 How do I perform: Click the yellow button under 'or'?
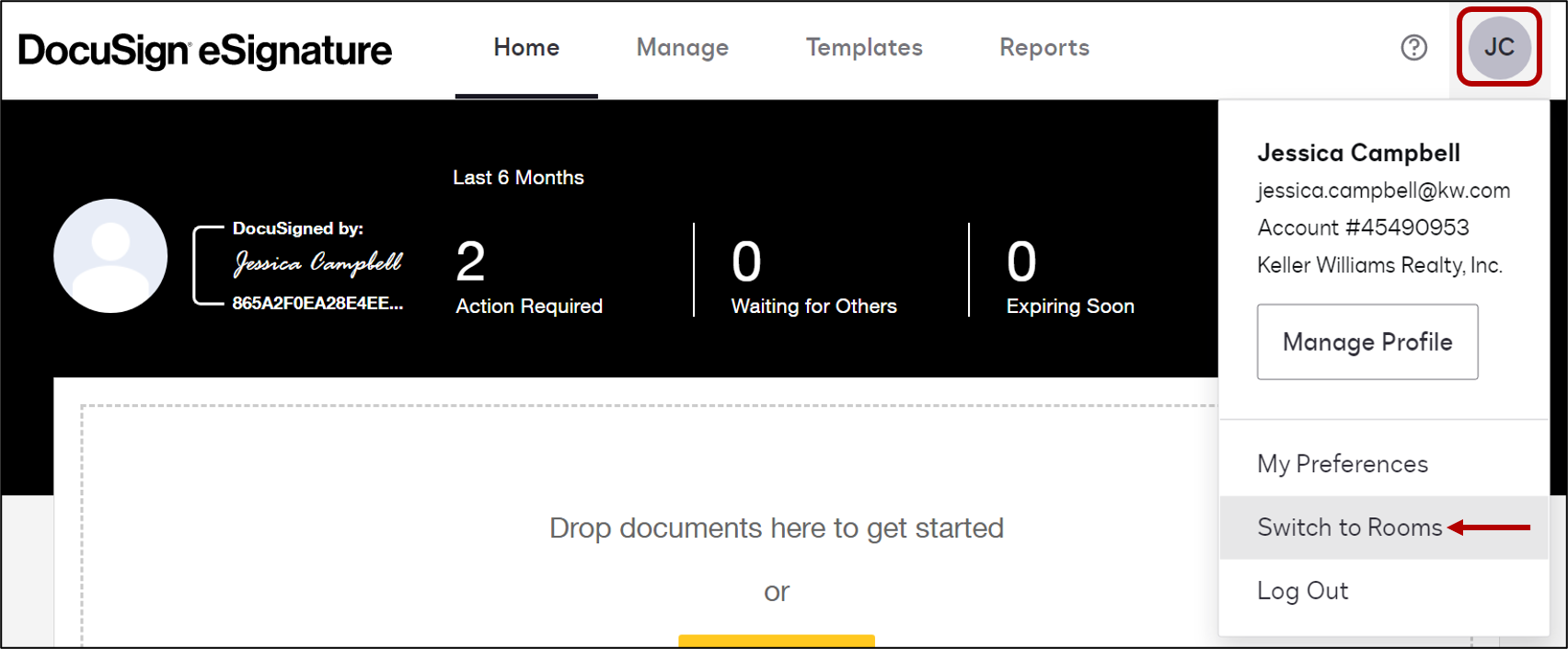point(777,641)
